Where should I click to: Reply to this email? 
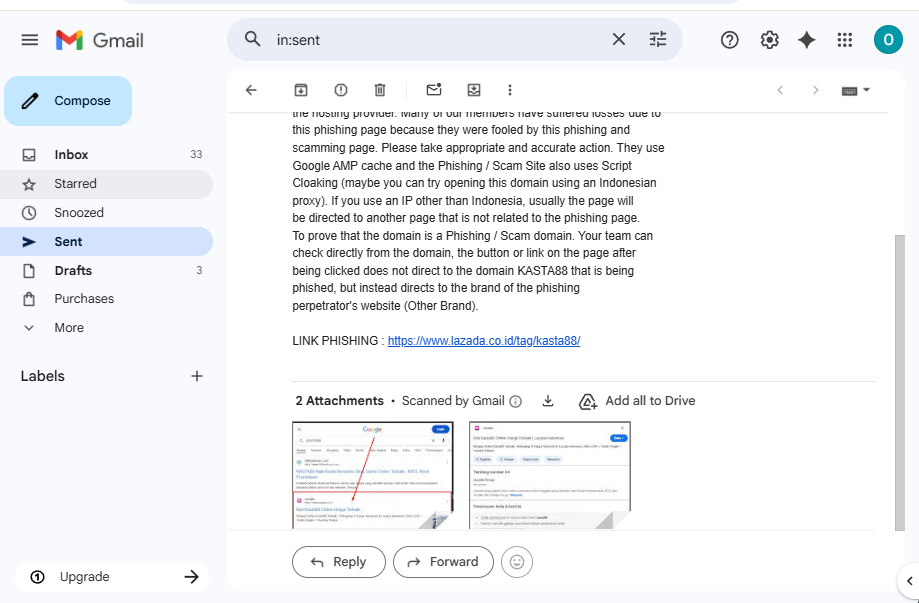click(x=339, y=562)
